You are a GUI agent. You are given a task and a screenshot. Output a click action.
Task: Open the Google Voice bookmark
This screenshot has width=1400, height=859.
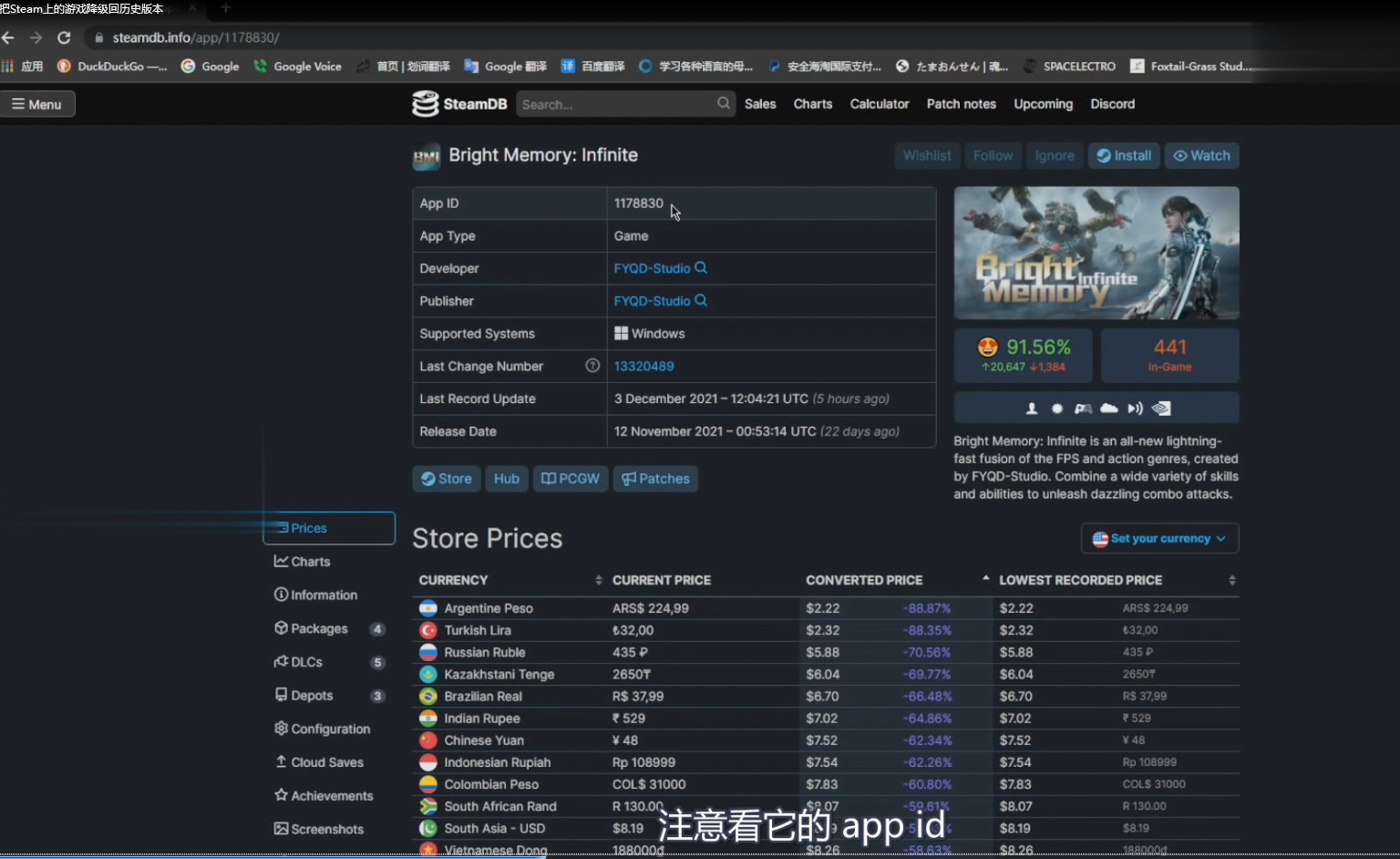coord(297,66)
